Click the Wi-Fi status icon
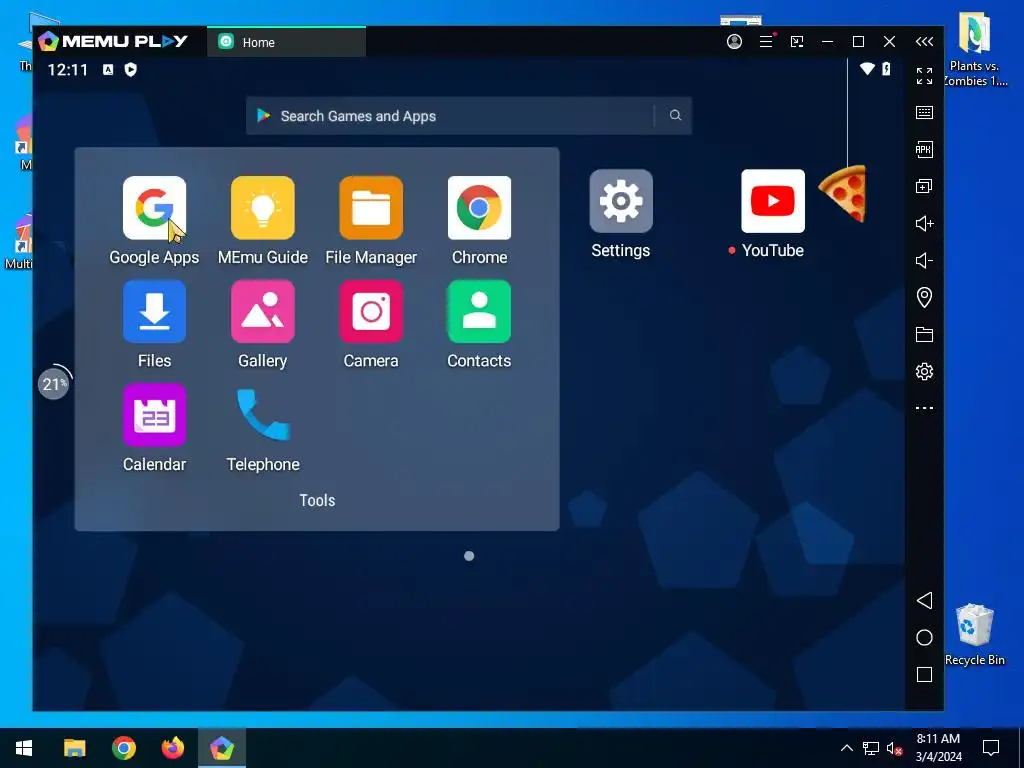This screenshot has height=768, width=1024. (x=867, y=69)
